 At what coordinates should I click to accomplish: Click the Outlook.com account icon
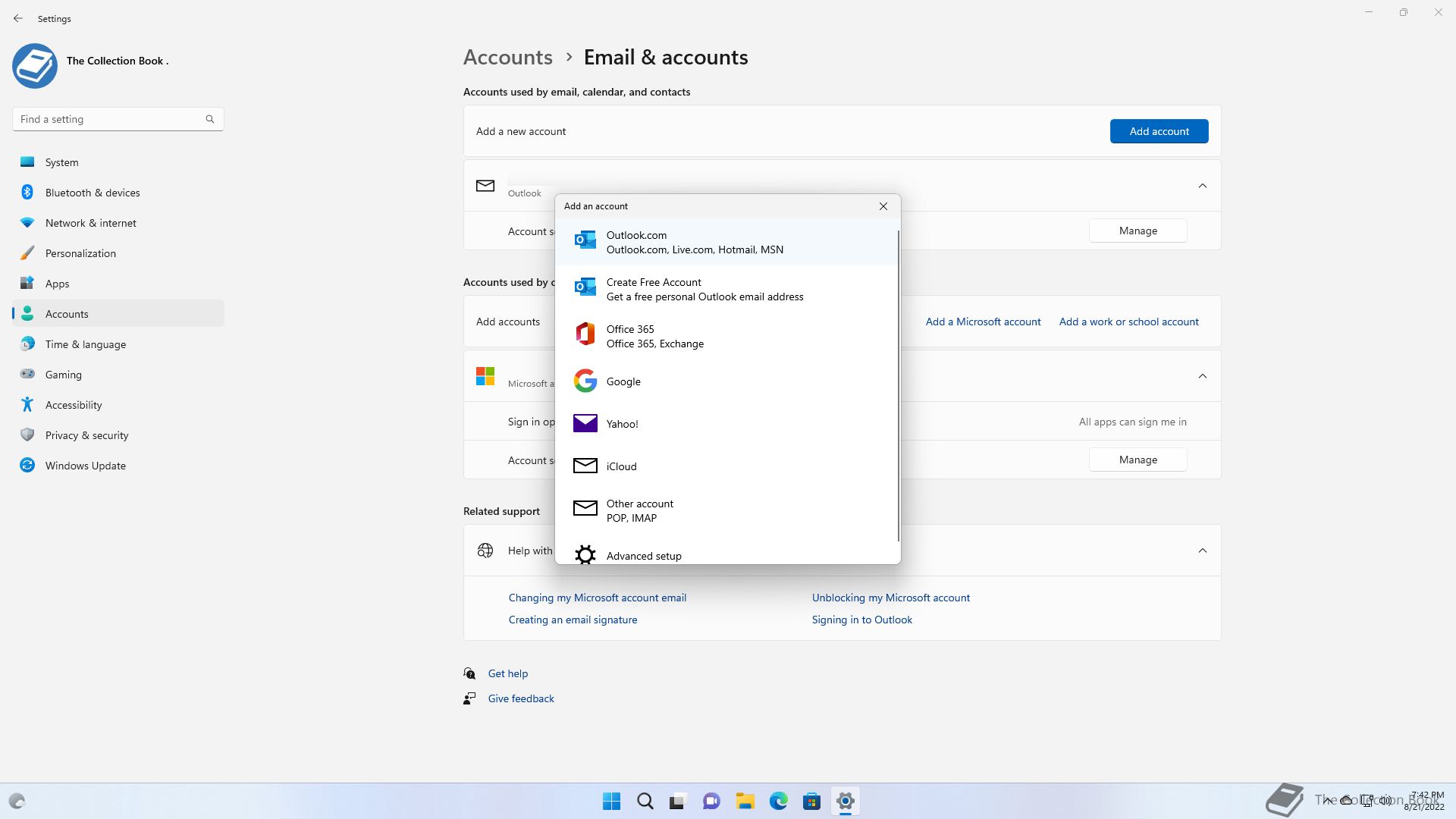pyautogui.click(x=585, y=240)
